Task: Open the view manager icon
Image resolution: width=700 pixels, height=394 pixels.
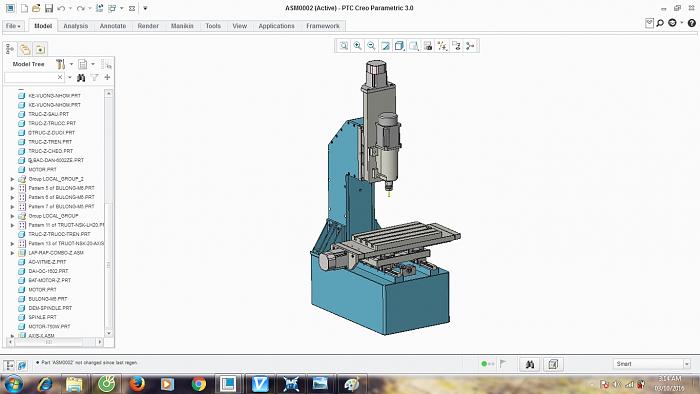Action: coord(428,46)
